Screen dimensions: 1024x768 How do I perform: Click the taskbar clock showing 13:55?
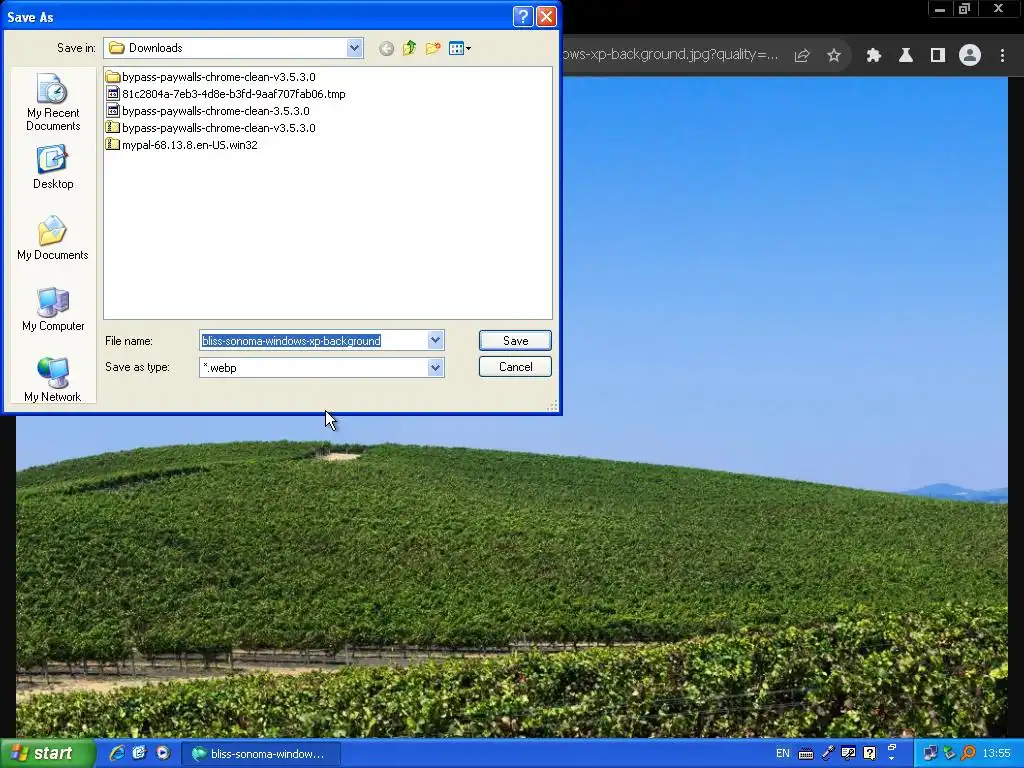coord(997,754)
